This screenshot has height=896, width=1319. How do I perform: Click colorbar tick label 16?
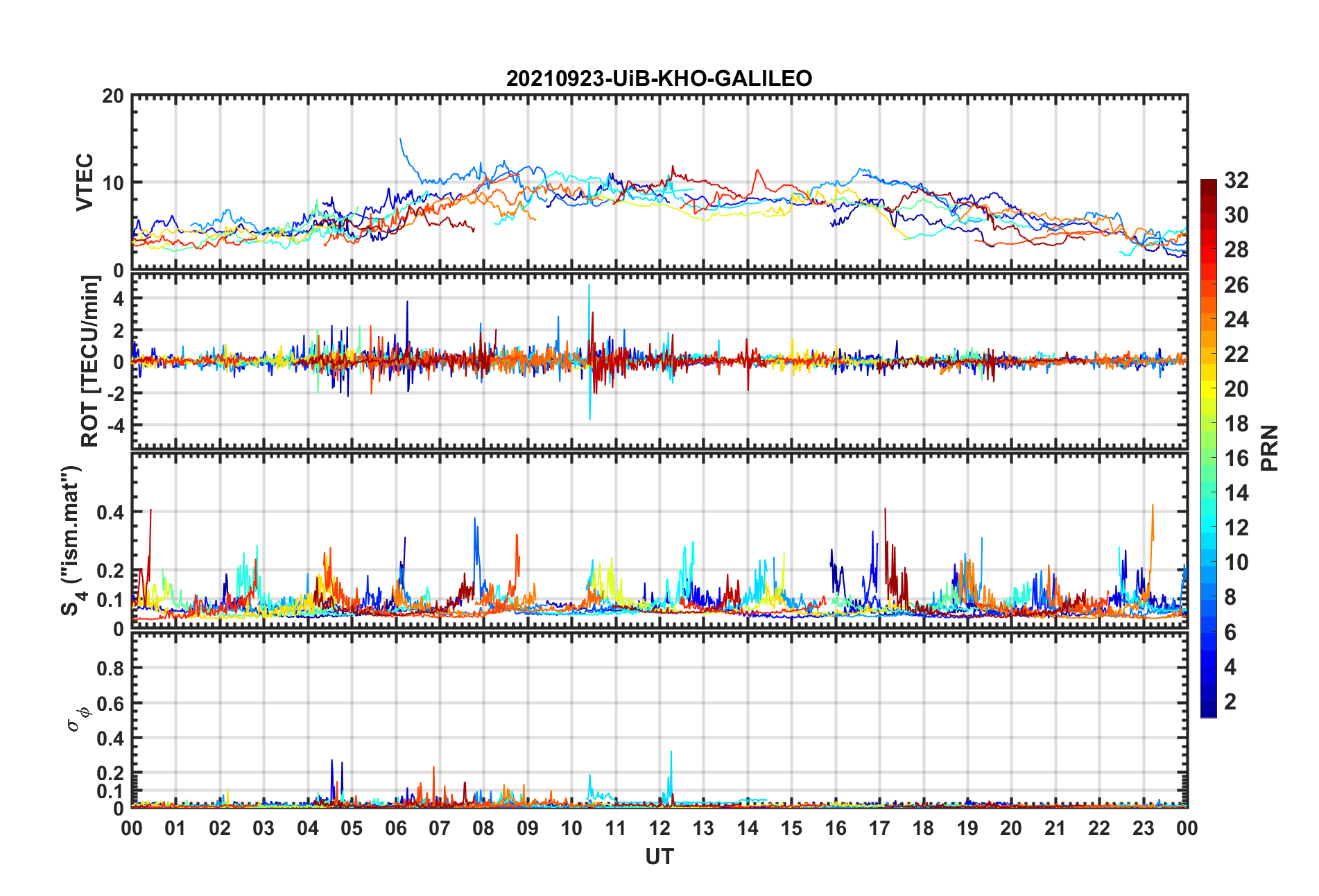coord(1236,458)
